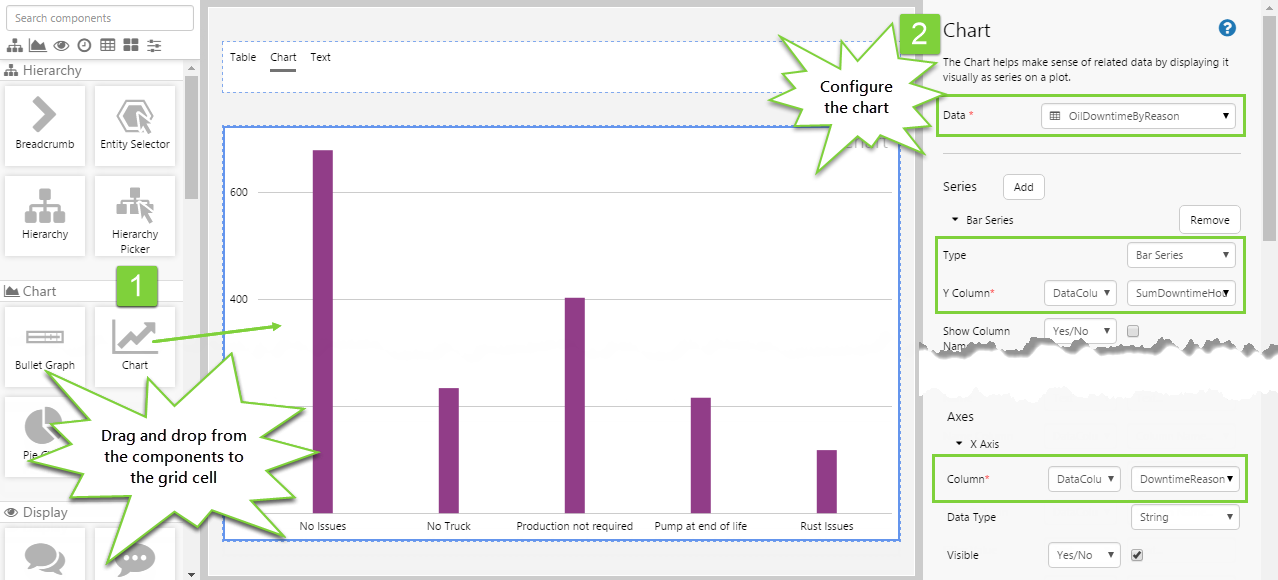The height and width of the screenshot is (580, 1278).
Task: Filter components by Hierarchy category icon
Action: tap(15, 45)
